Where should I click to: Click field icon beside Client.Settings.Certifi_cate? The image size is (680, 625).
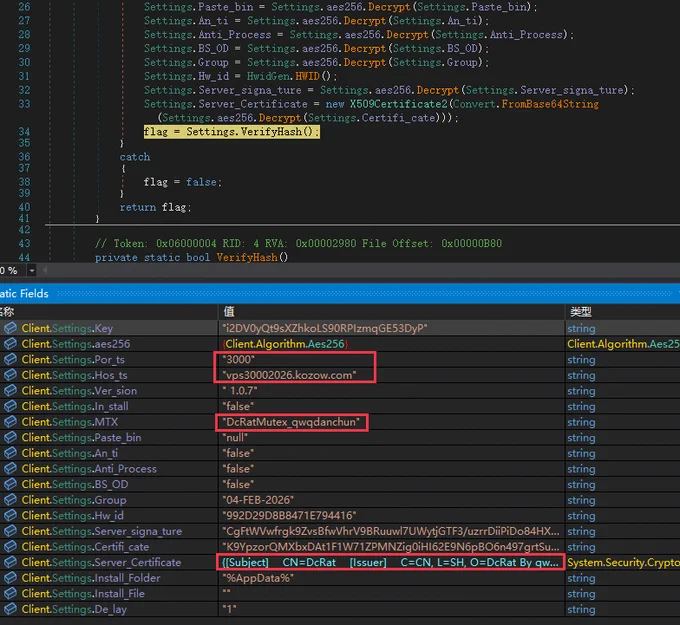(x=10, y=547)
